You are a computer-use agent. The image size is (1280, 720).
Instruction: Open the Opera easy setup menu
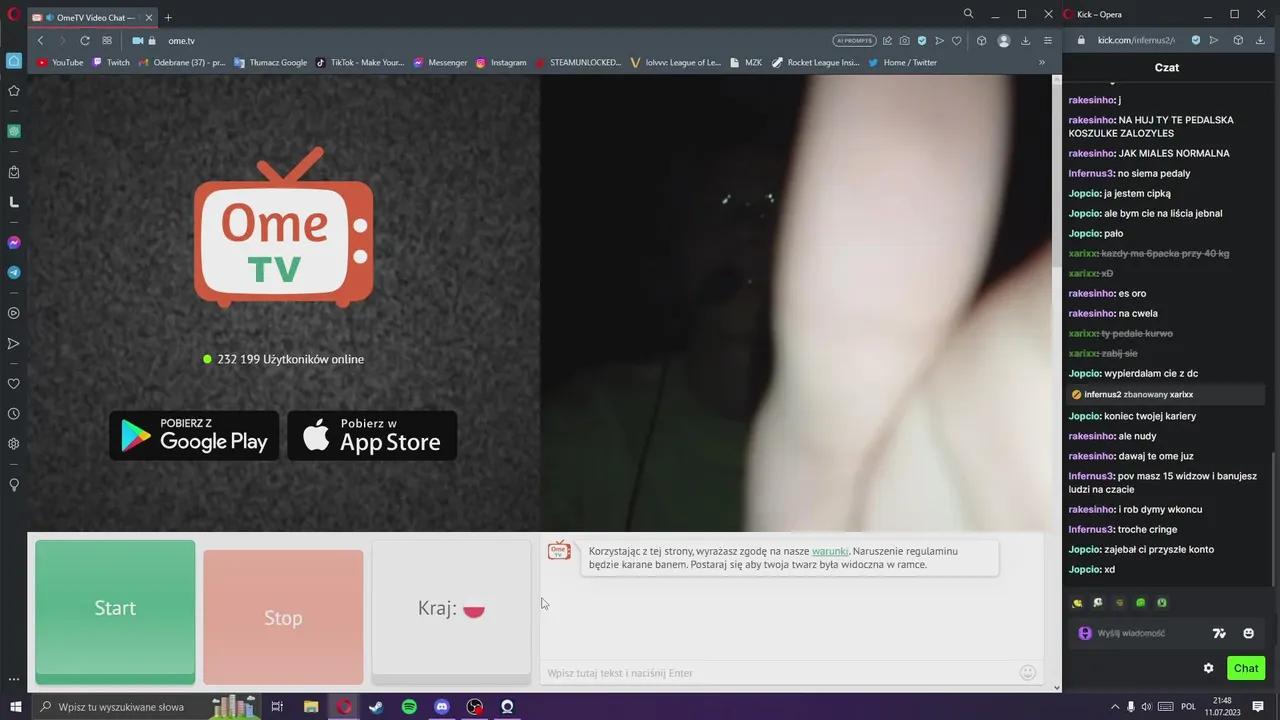[1047, 41]
